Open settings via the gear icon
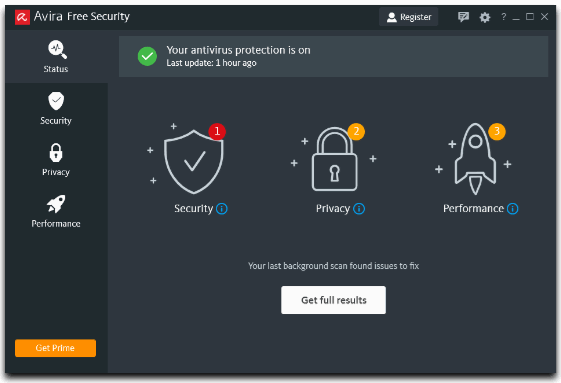The height and width of the screenshot is (383, 561). click(485, 17)
